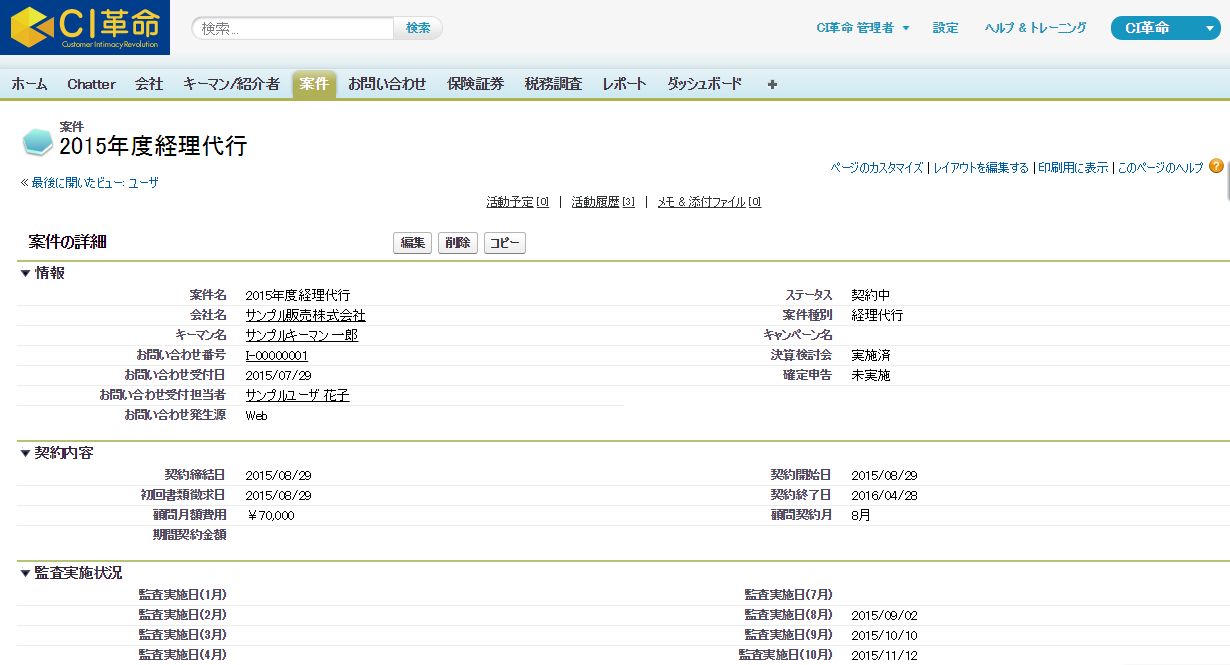
Task: Click the コピー button
Action: point(504,242)
